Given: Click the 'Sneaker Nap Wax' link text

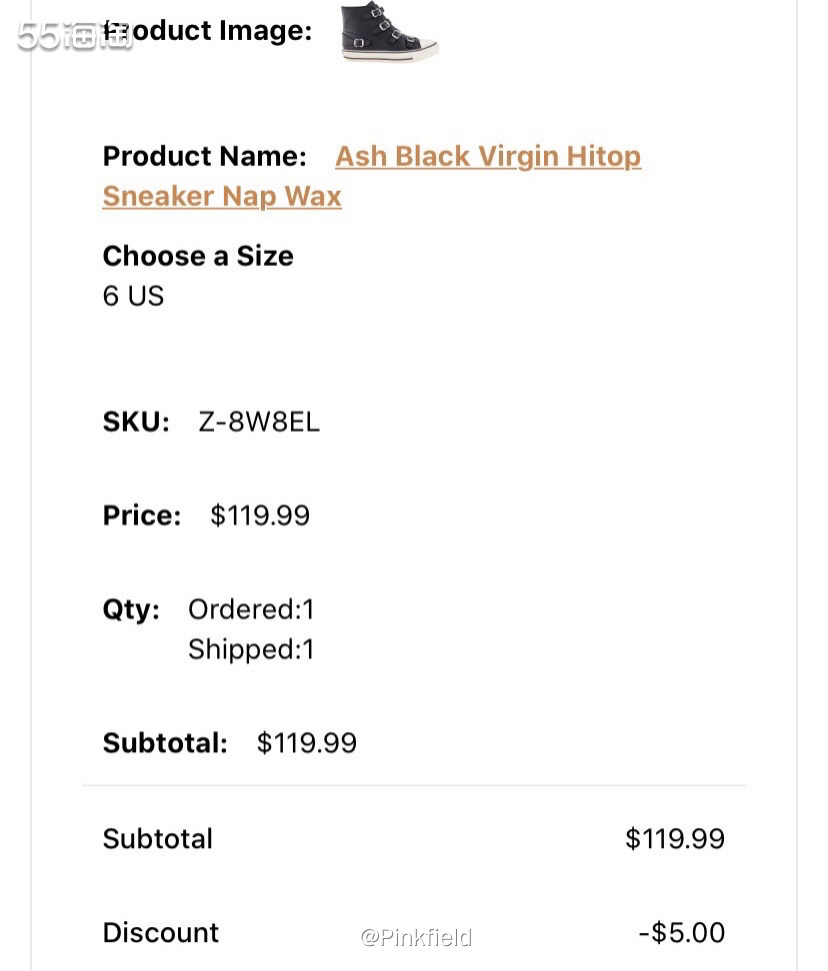Looking at the screenshot, I should click(222, 196).
